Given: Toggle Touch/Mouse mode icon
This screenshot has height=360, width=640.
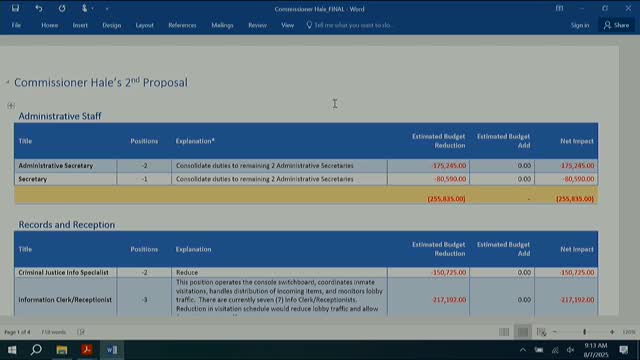Looking at the screenshot, I should (84, 8).
